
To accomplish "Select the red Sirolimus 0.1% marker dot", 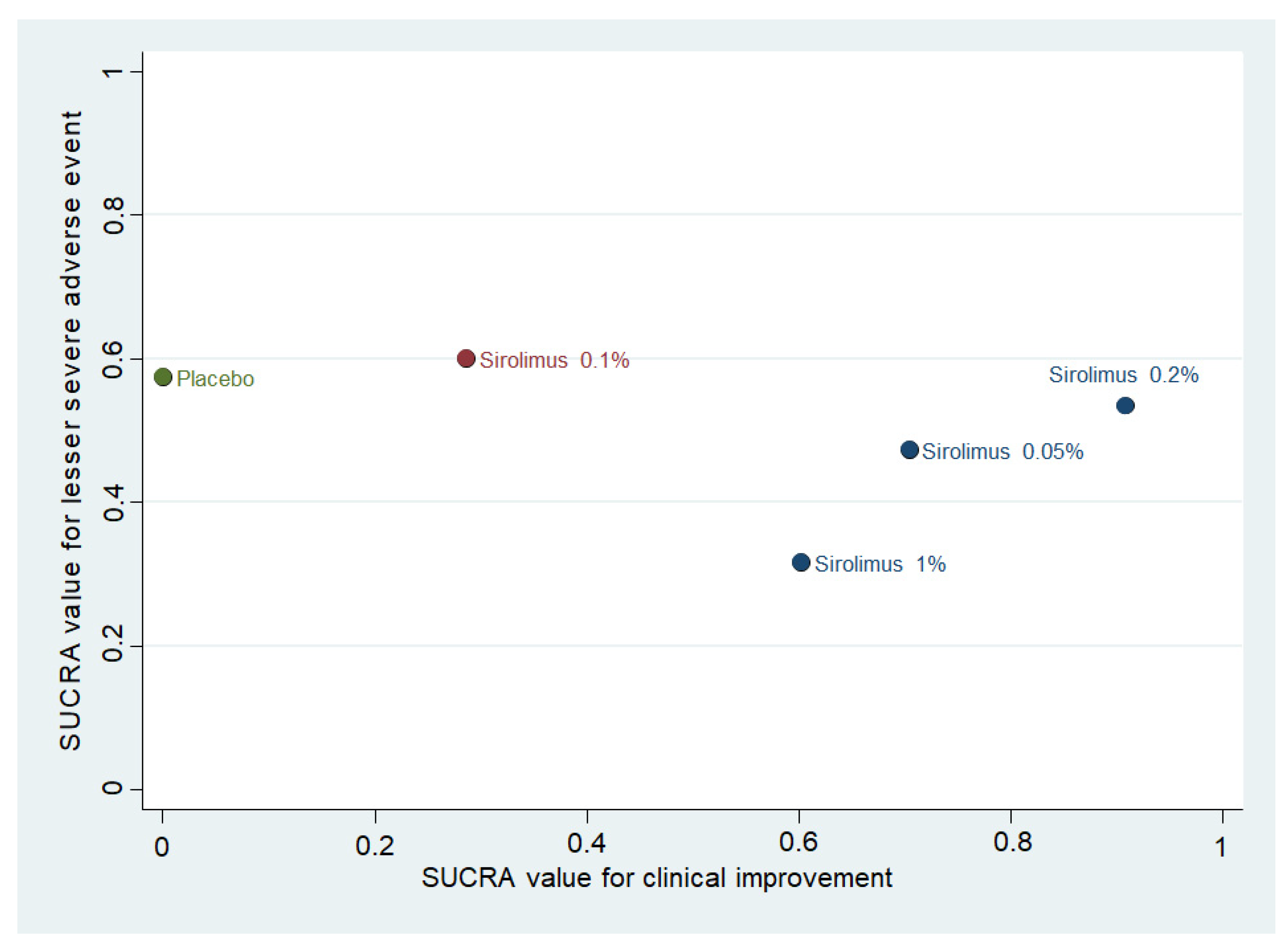I will 466,359.
